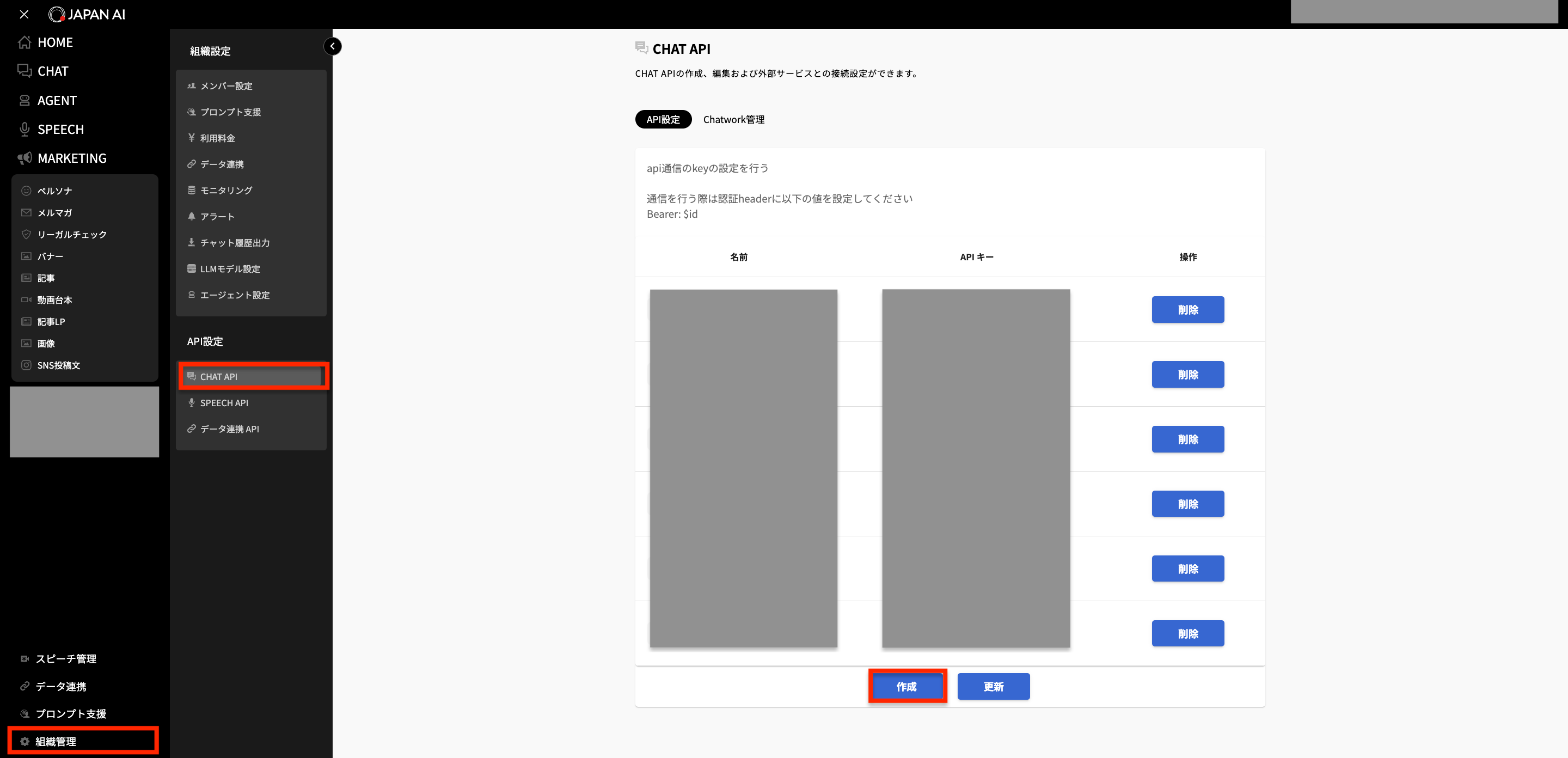Select the MARKETING megaphone icon

(x=24, y=158)
